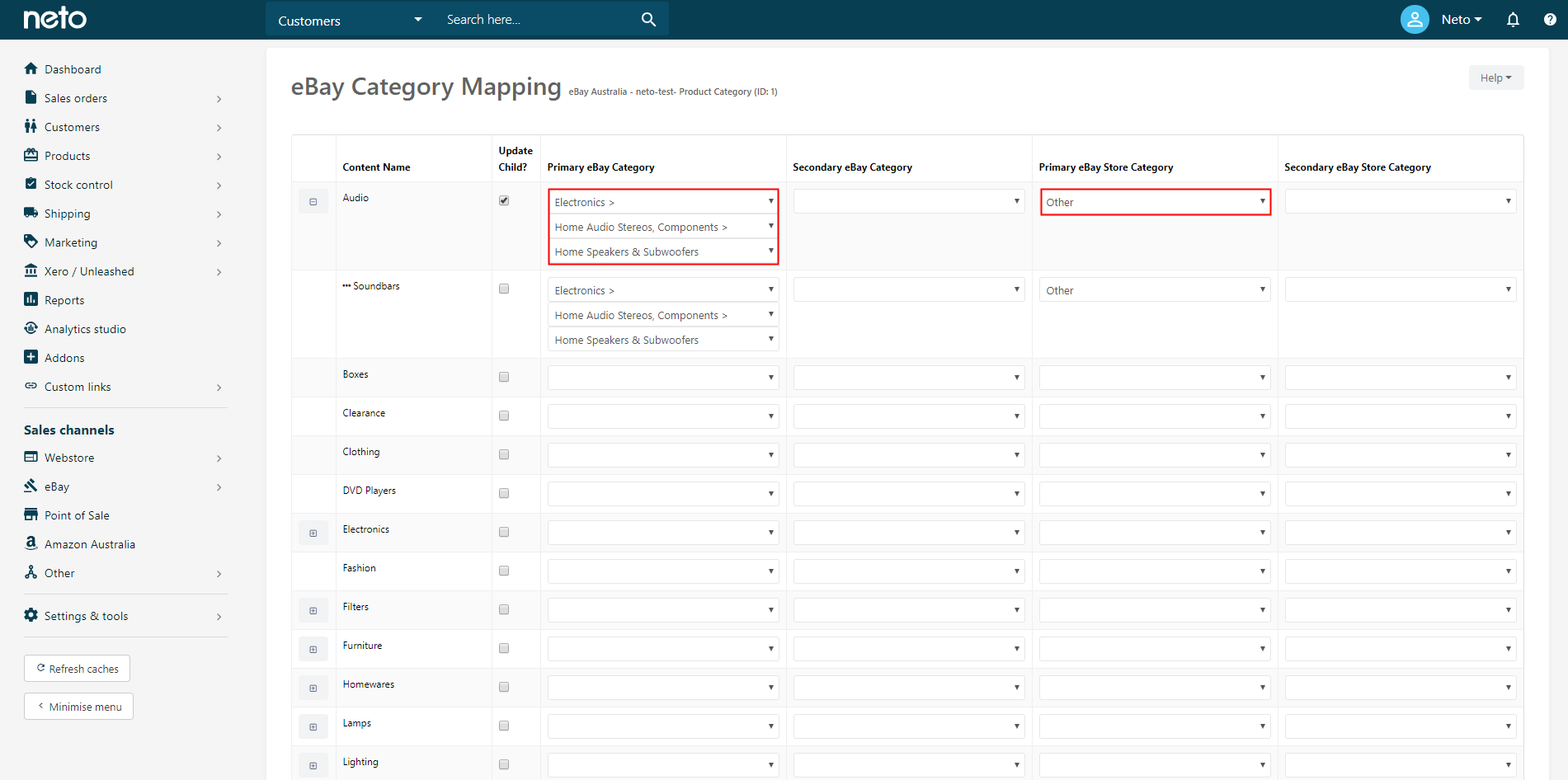Click the Reports chart icon

coord(31,299)
